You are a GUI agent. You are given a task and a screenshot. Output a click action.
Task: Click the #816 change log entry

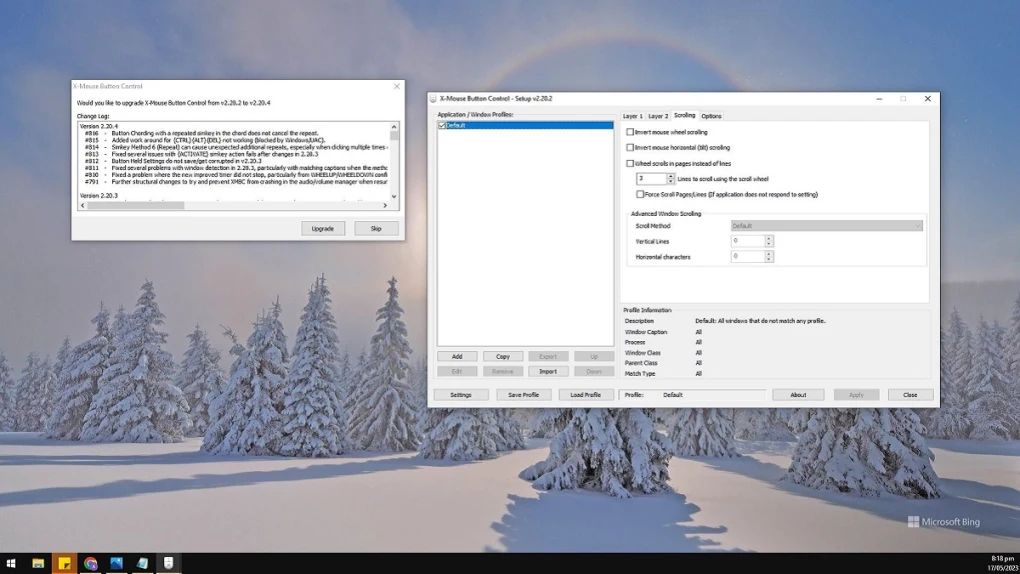click(x=202, y=133)
